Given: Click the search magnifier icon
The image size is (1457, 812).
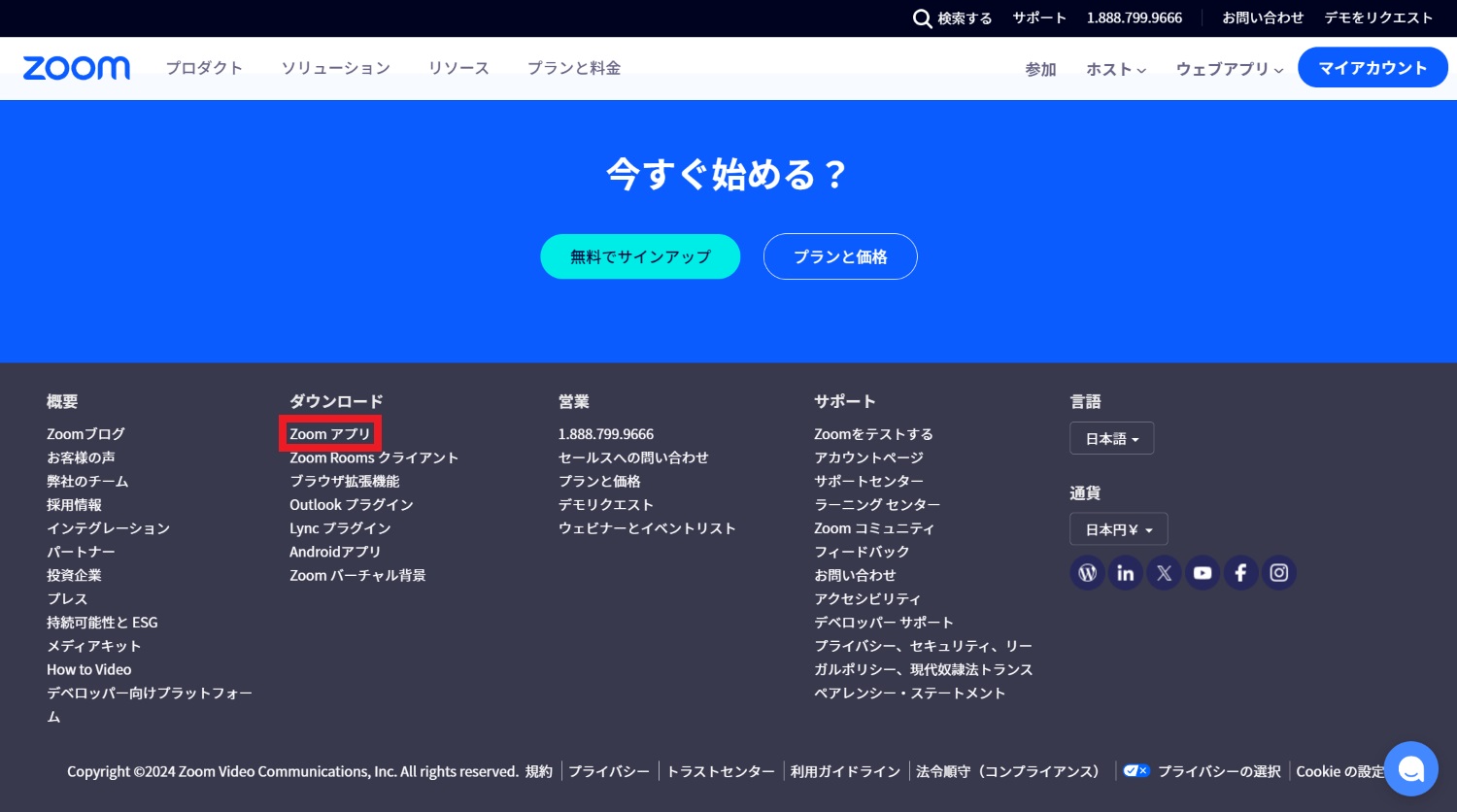Looking at the screenshot, I should [922, 18].
